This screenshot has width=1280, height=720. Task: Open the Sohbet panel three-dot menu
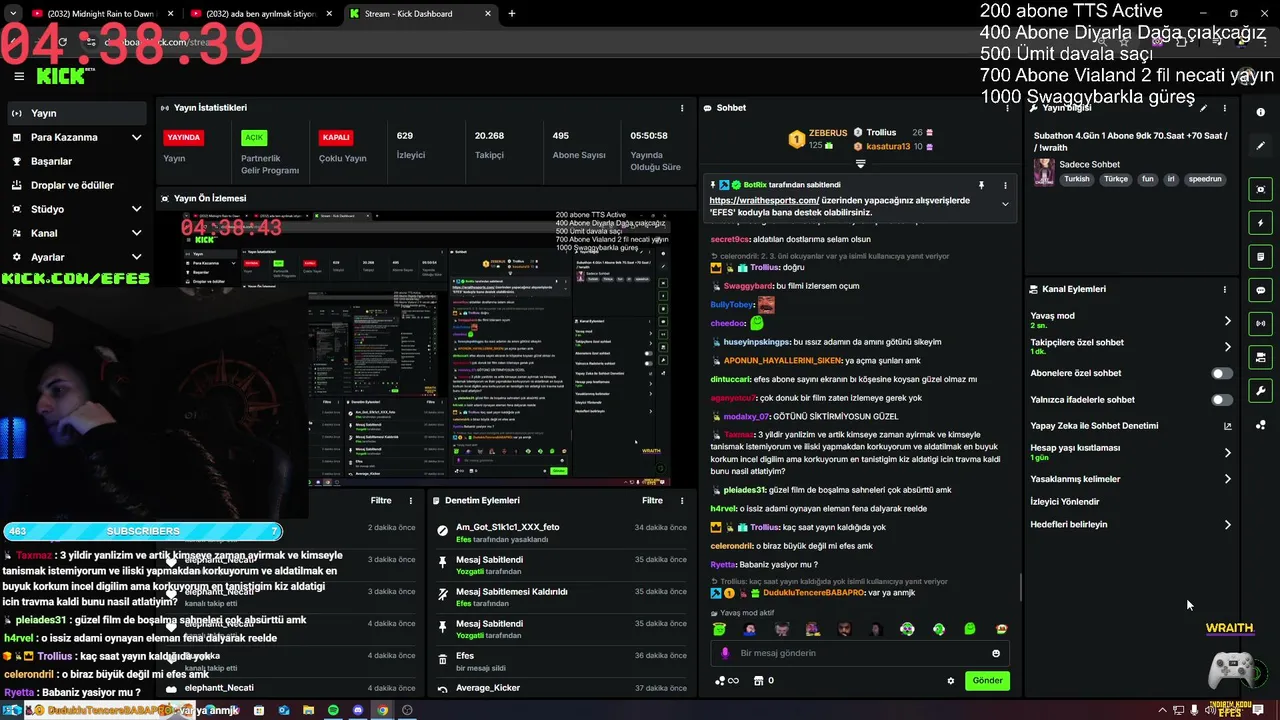(x=1005, y=108)
